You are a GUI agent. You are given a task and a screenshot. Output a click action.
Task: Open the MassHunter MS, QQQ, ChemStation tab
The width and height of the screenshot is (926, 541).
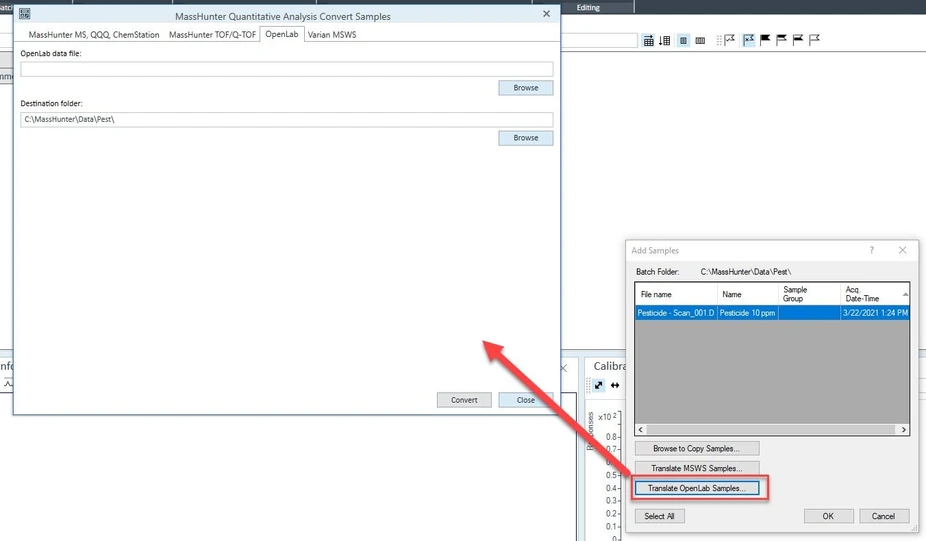(x=94, y=35)
